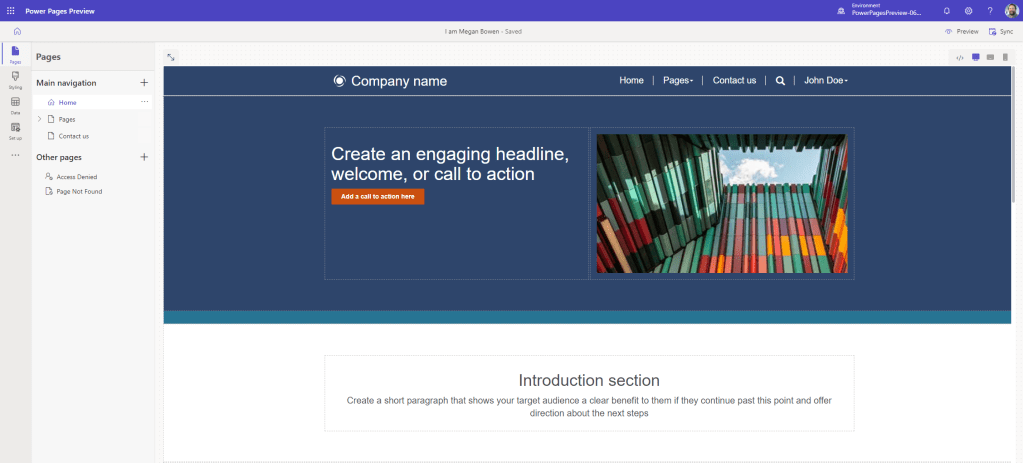1023x463 pixels.
Task: Click the Sync button
Action: [x=1000, y=31]
